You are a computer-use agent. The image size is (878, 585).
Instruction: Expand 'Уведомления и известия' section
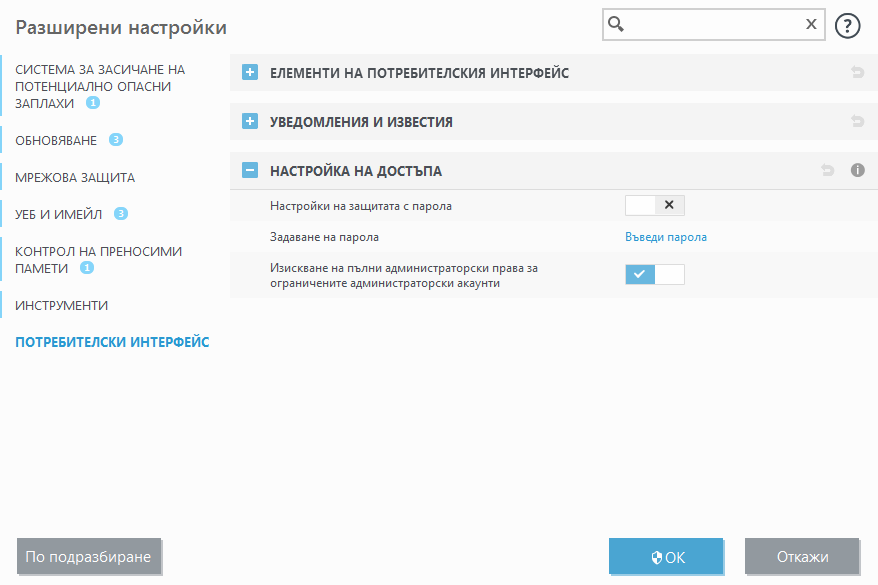pyautogui.click(x=249, y=121)
